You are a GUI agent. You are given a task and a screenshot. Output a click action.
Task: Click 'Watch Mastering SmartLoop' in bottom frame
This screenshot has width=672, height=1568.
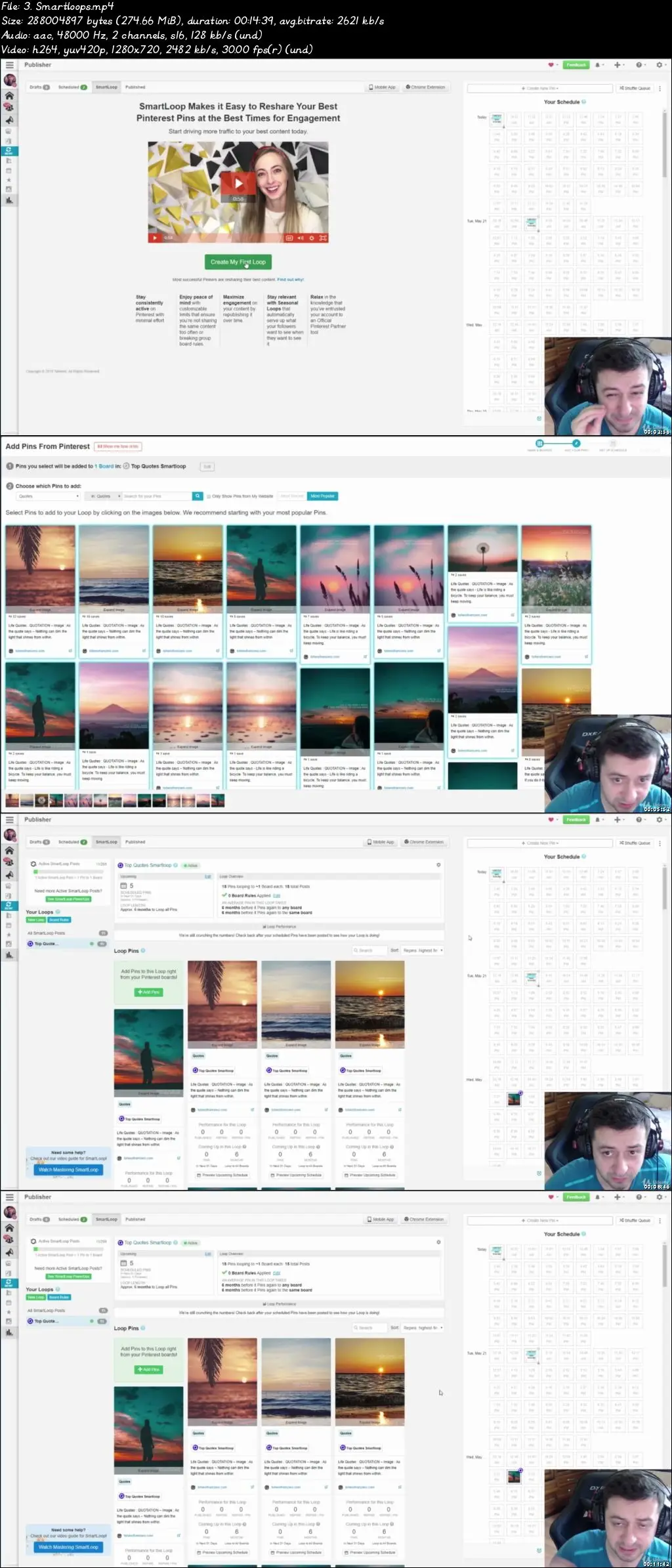pyautogui.click(x=68, y=1547)
